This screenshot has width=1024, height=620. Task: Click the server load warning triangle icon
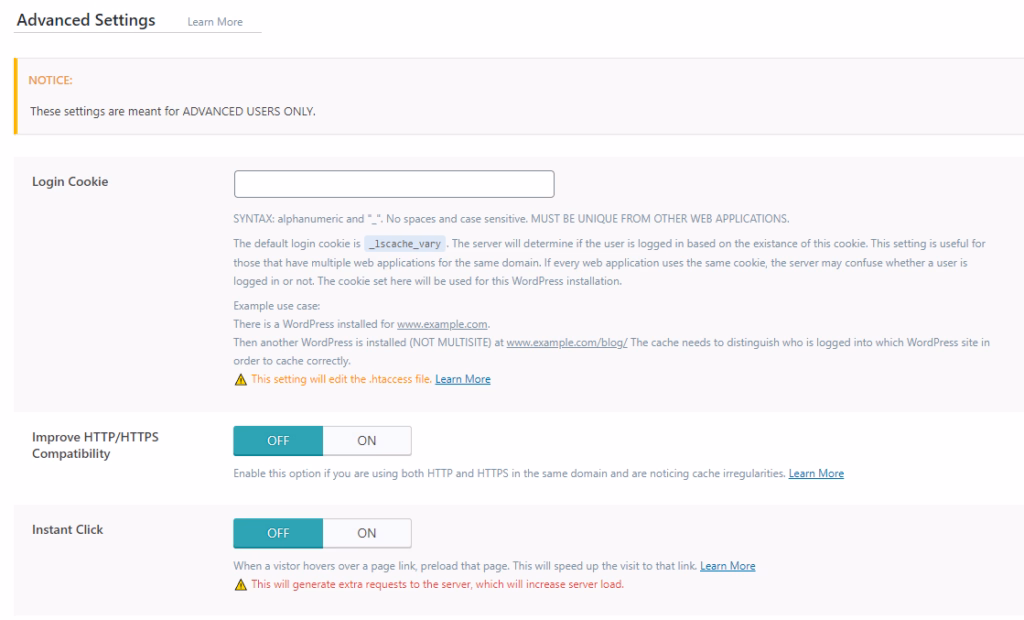240,585
